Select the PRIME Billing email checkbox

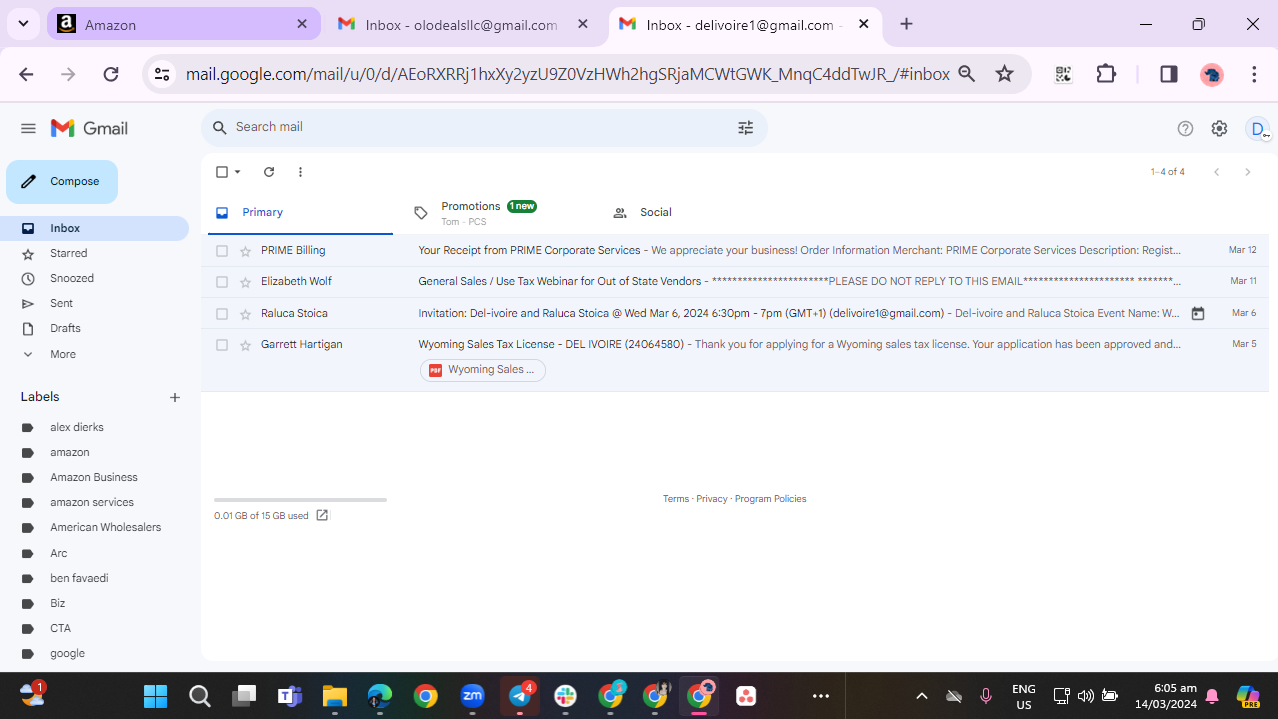222,251
